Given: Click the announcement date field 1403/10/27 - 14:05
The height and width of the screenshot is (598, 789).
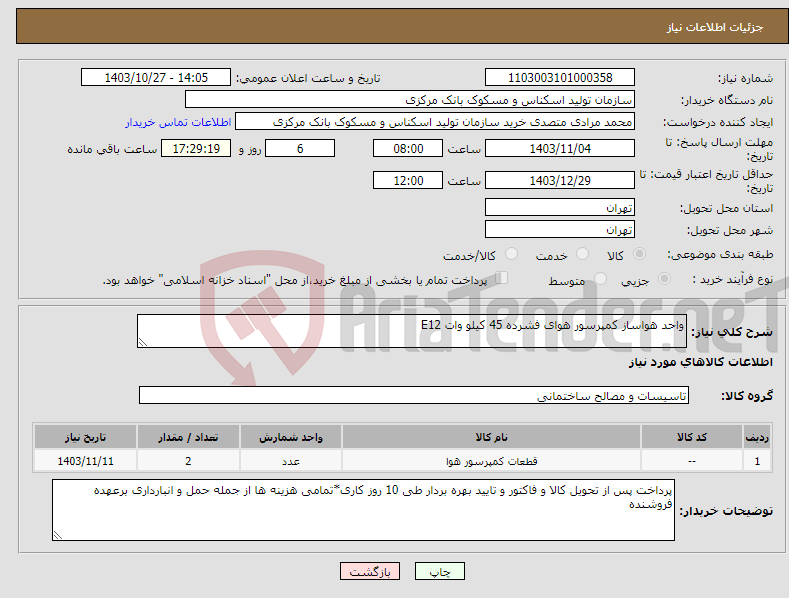Looking at the screenshot, I should pyautogui.click(x=156, y=78).
